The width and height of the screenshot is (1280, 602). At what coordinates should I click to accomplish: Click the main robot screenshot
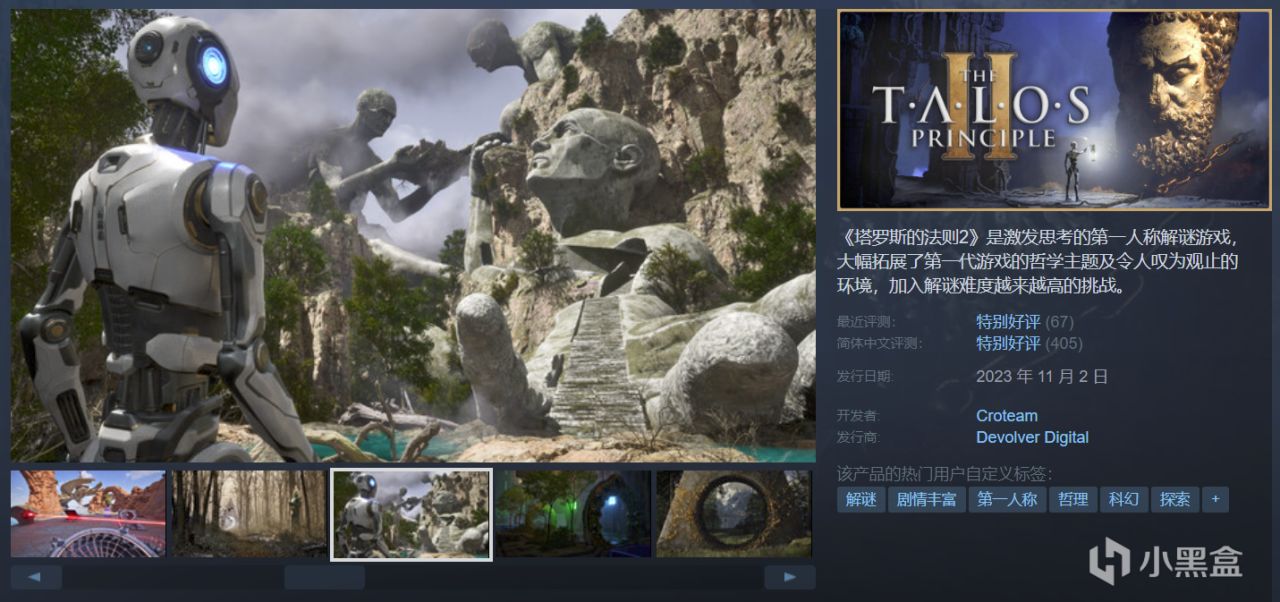click(x=413, y=236)
